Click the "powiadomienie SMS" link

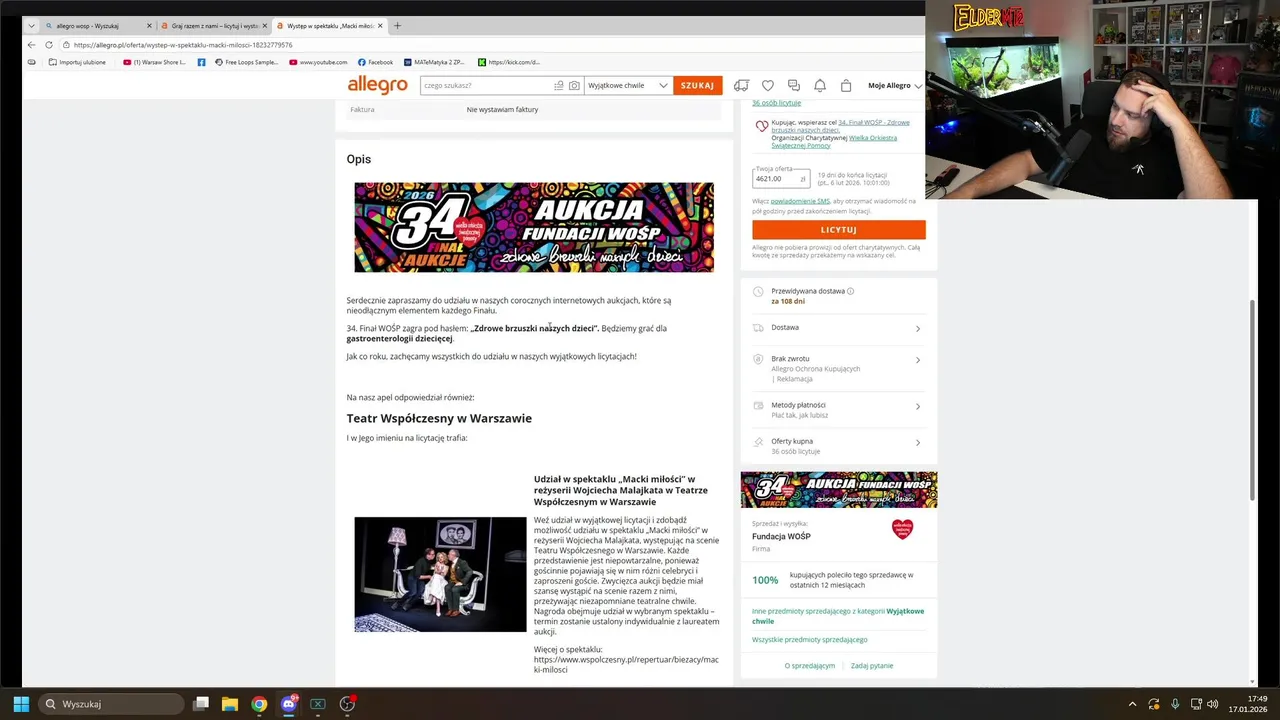(x=800, y=201)
